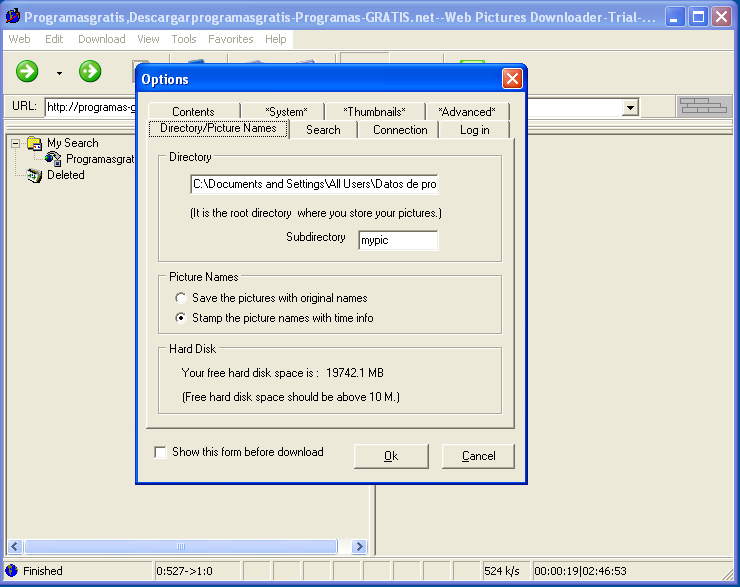Click the horizontal scrollbar thumb
This screenshot has width=740, height=587.
[x=181, y=546]
